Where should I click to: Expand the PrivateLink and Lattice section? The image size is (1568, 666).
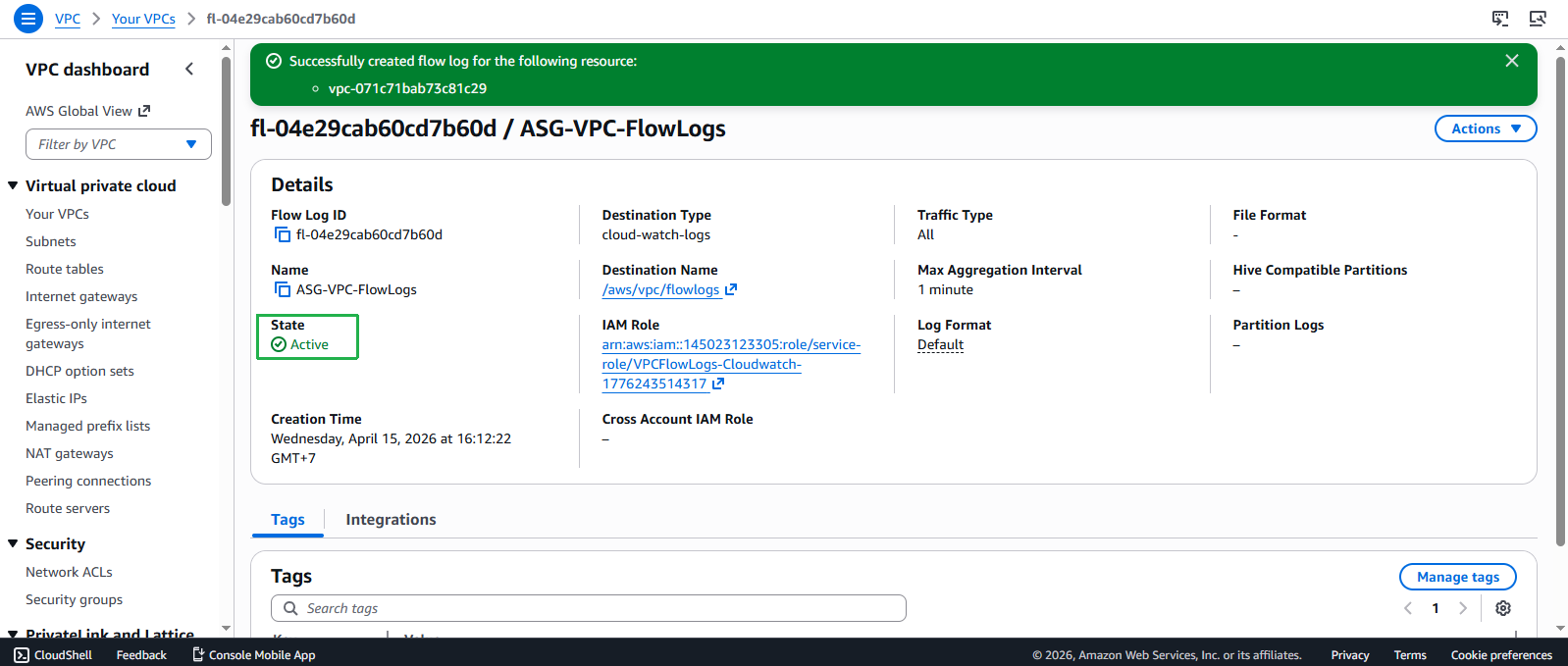coord(14,634)
